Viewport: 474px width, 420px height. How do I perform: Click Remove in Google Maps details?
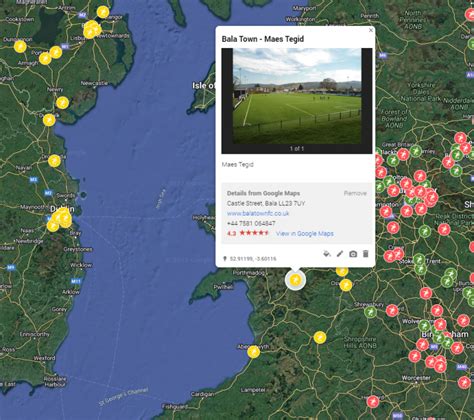pos(355,193)
